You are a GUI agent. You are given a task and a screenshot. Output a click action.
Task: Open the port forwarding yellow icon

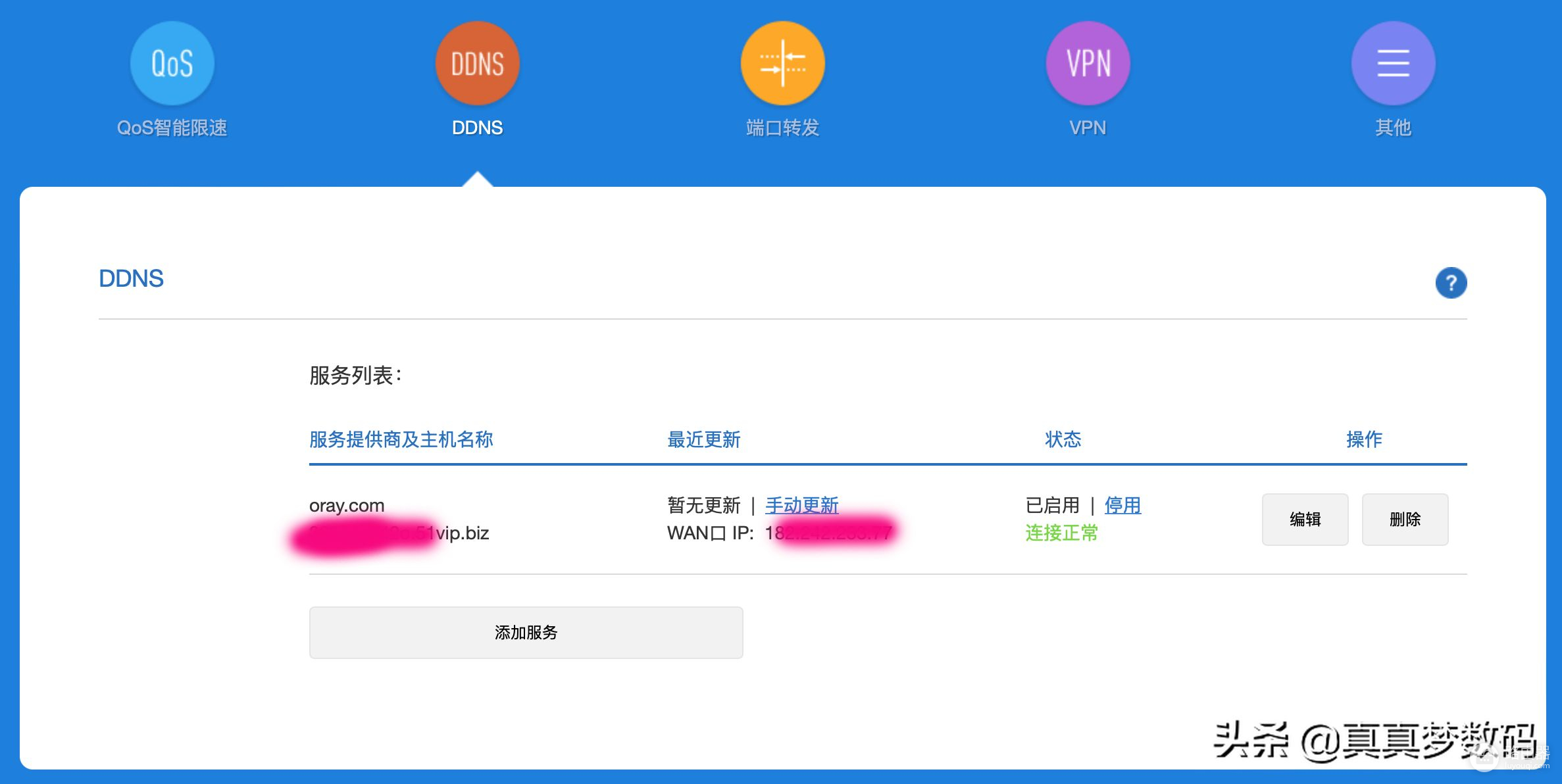point(782,63)
